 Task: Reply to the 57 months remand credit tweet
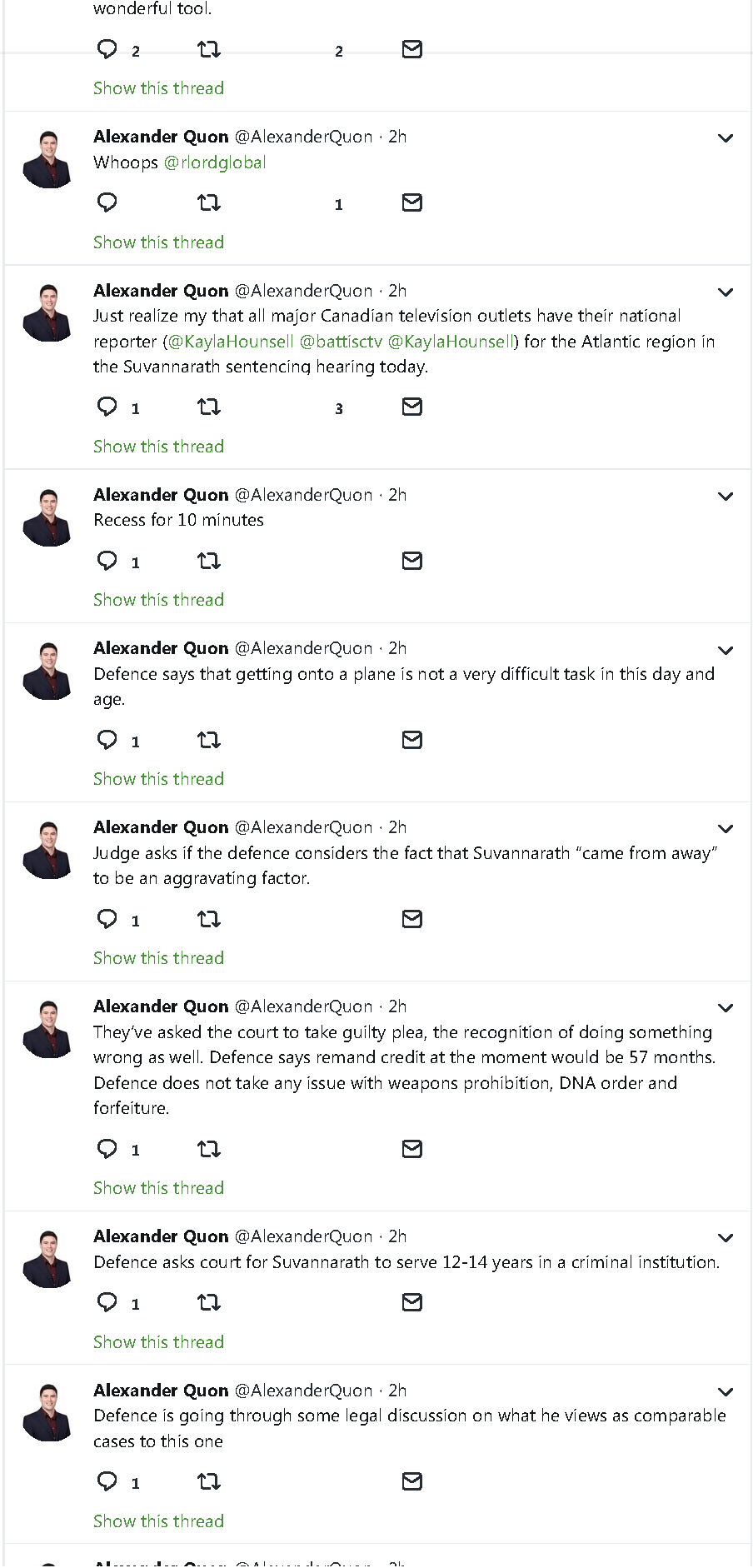click(x=107, y=1149)
